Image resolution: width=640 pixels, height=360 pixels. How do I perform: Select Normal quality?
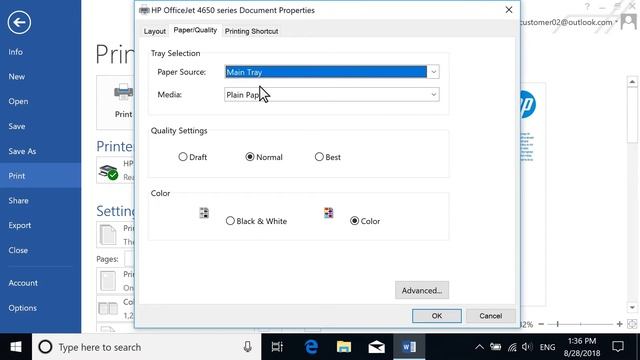click(249, 157)
